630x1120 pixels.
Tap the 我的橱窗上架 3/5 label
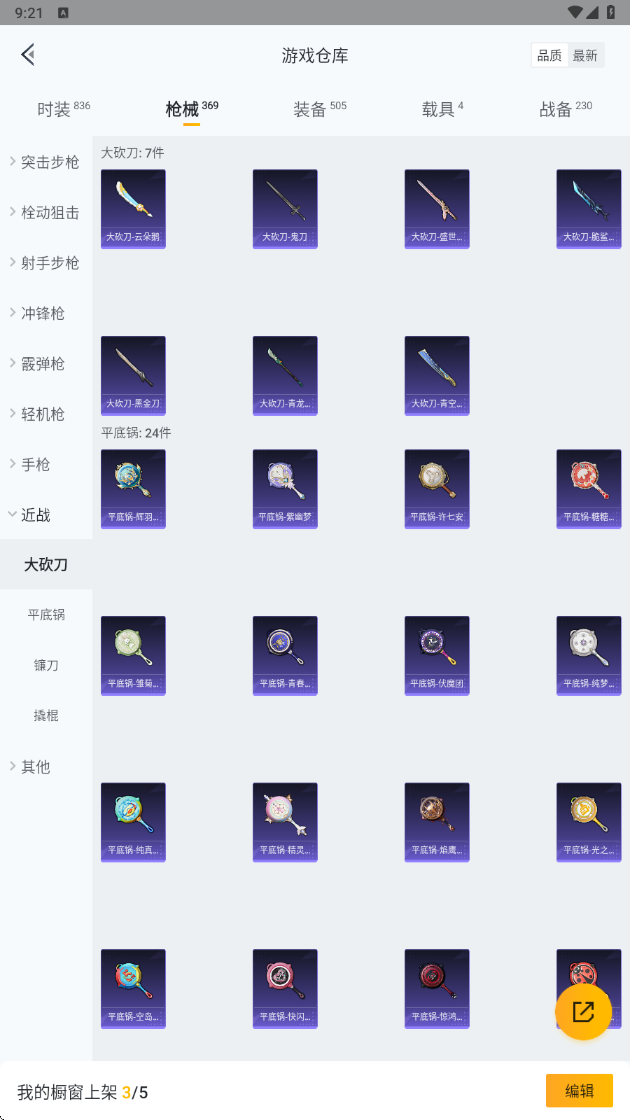(x=83, y=1092)
